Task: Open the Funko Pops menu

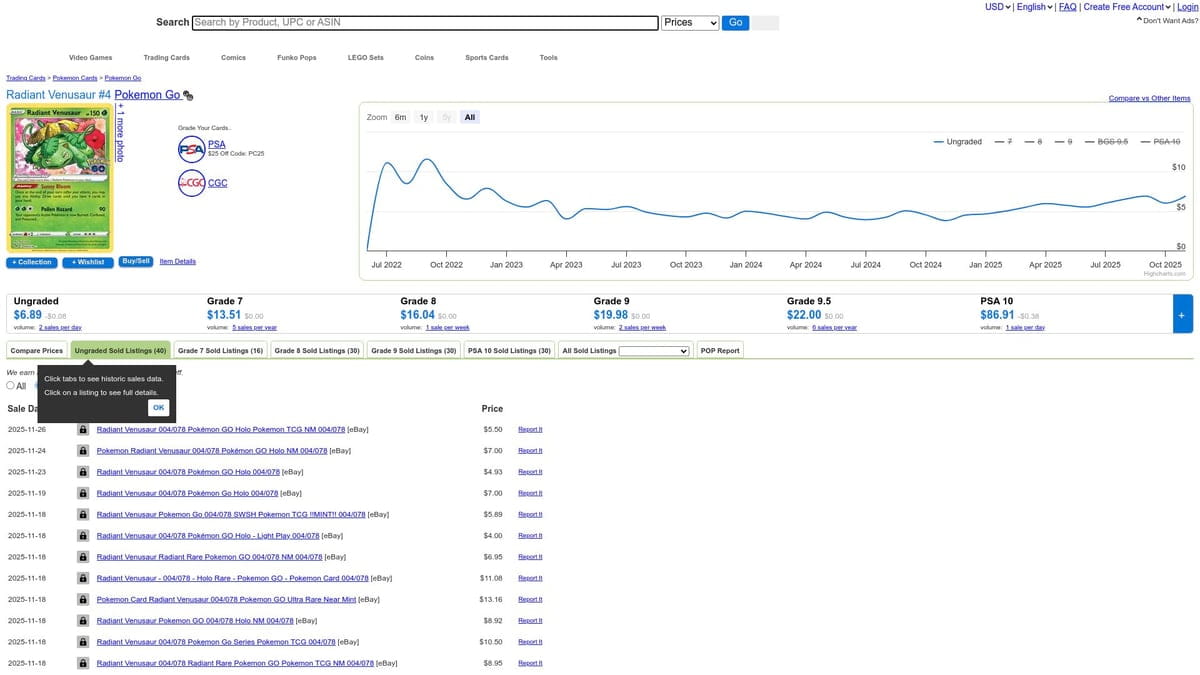Action: pyautogui.click(x=297, y=58)
